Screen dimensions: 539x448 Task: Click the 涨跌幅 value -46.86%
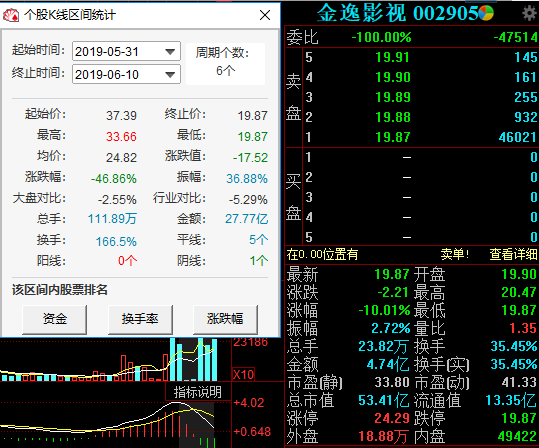click(114, 179)
